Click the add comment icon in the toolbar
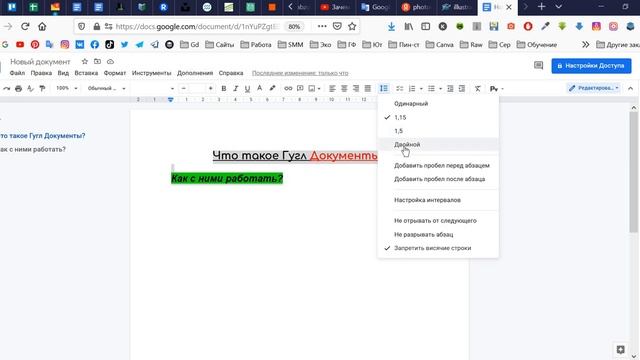This screenshot has width=640, height=360. tap(300, 89)
